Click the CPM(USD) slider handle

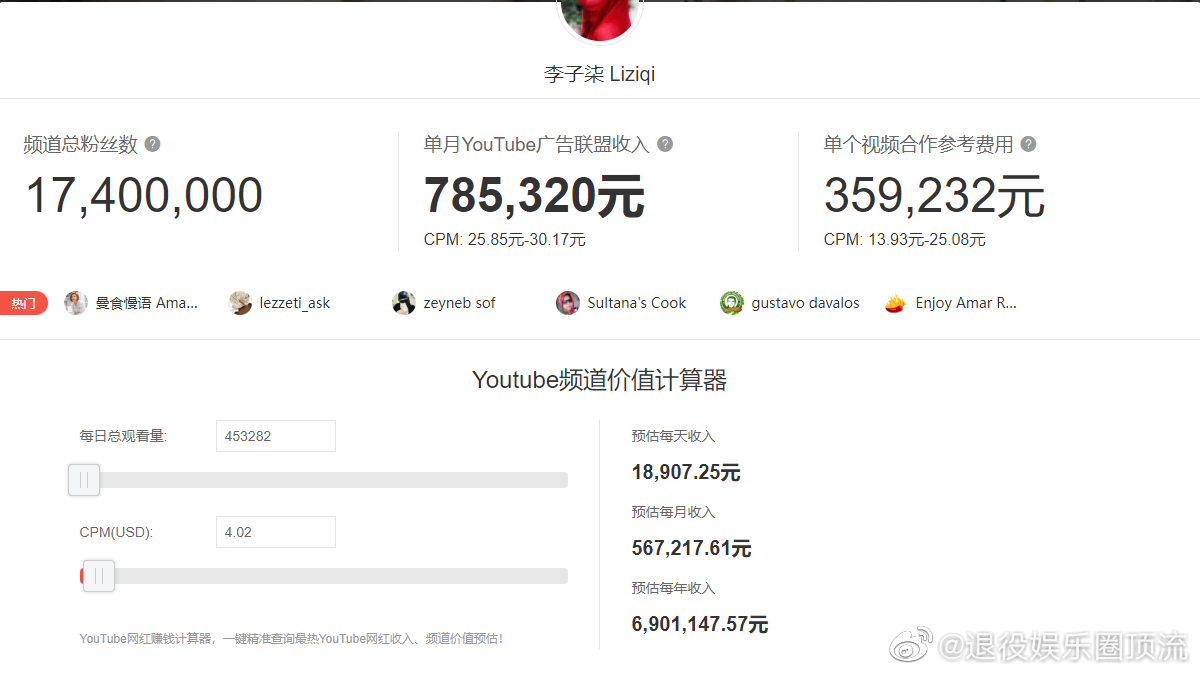(98, 576)
